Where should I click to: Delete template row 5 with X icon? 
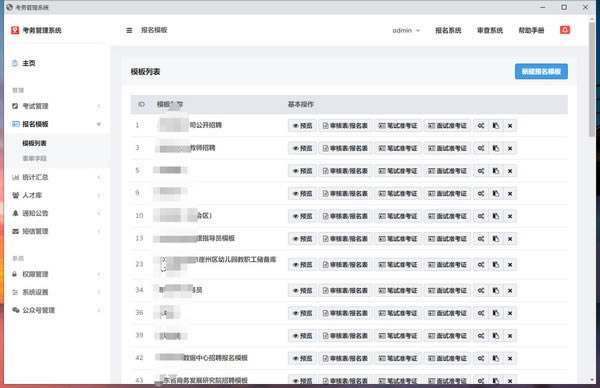510,171
